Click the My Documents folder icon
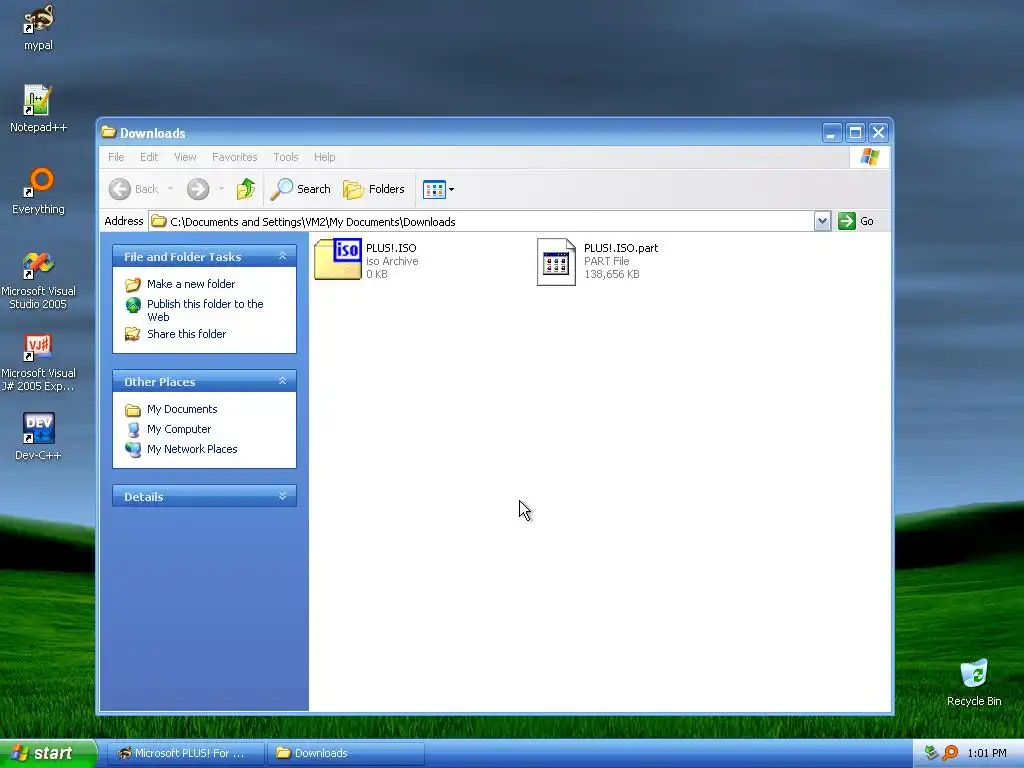The height and width of the screenshot is (768, 1024). (x=133, y=410)
